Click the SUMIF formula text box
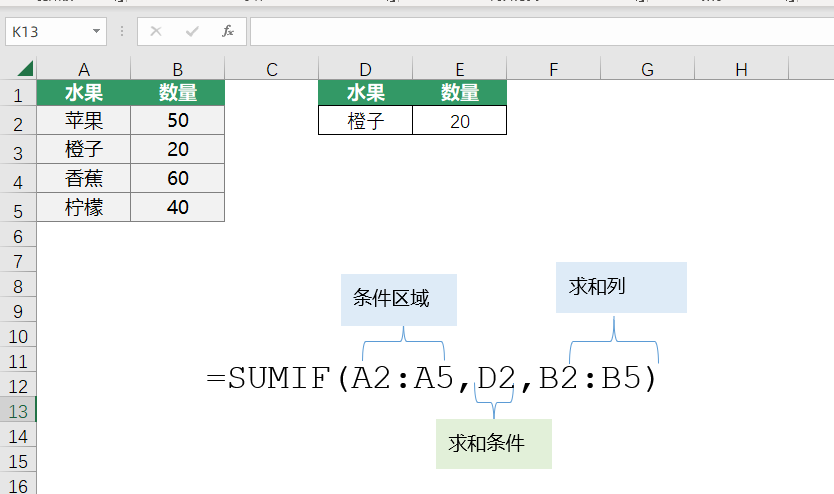The image size is (834, 494). click(432, 379)
